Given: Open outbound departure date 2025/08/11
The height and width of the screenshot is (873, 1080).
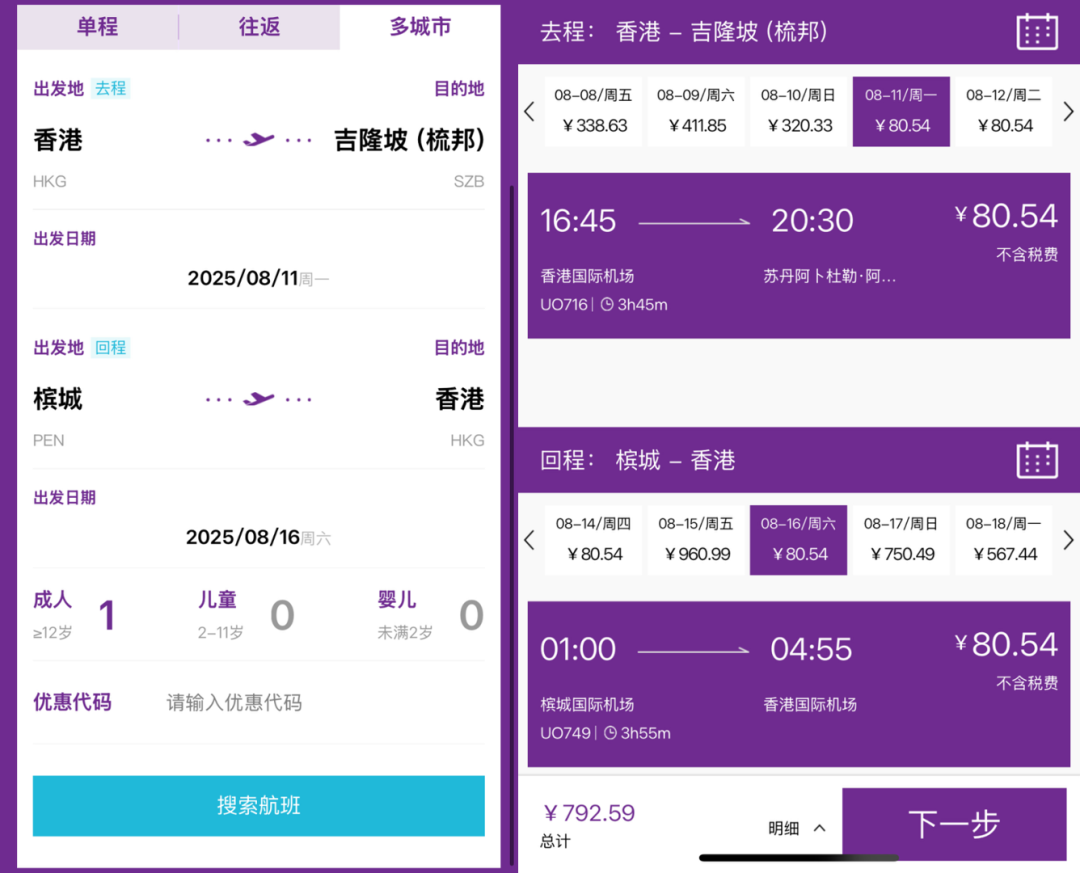Looking at the screenshot, I should [258, 278].
